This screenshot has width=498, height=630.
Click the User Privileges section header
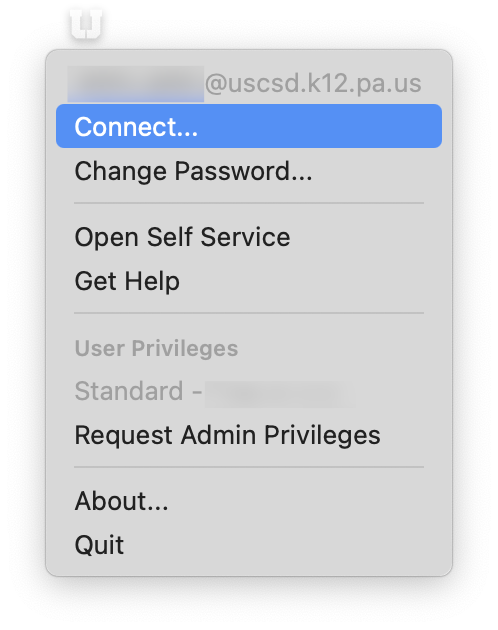pos(156,348)
